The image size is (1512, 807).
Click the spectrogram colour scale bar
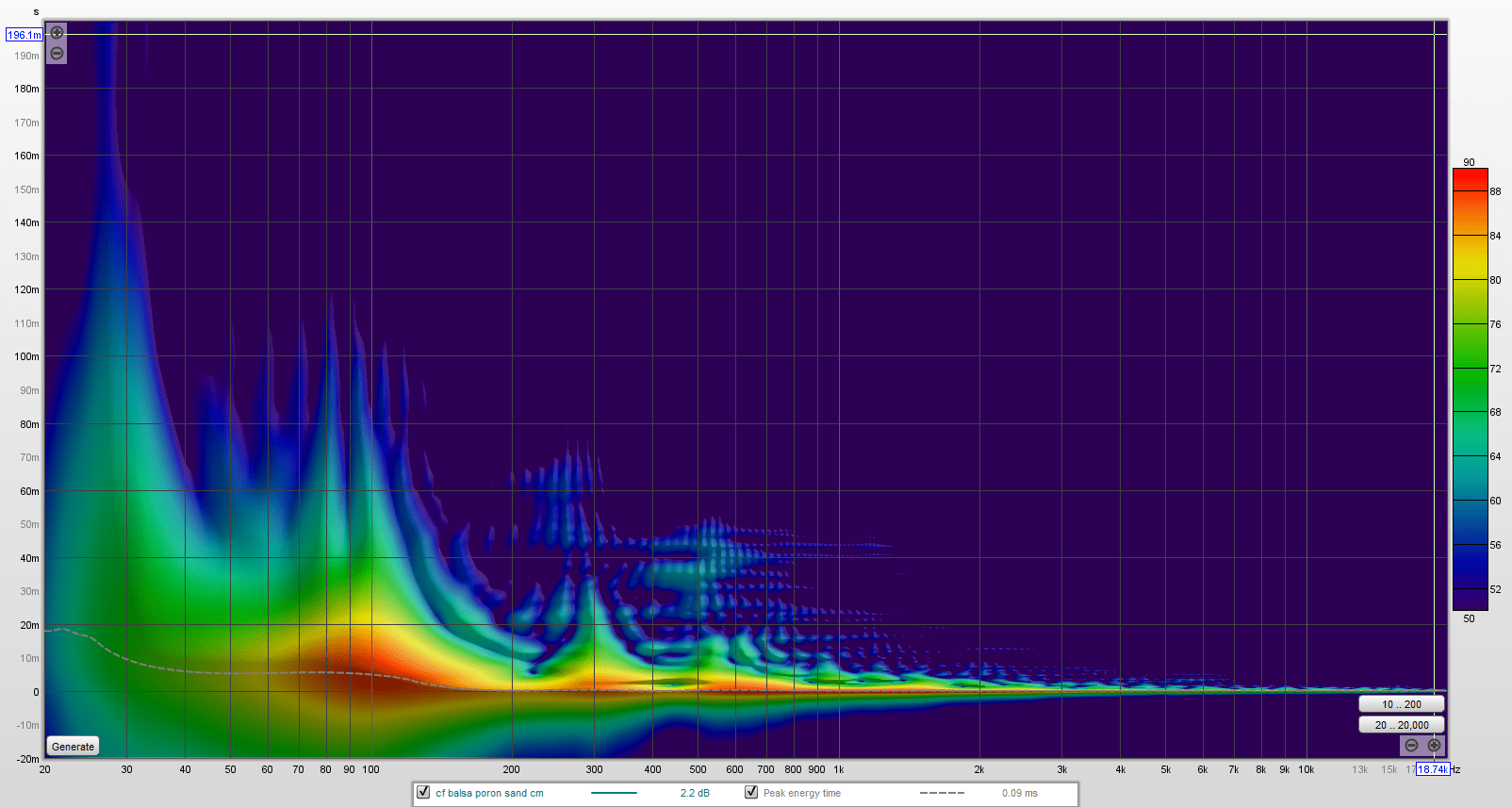(1470, 389)
